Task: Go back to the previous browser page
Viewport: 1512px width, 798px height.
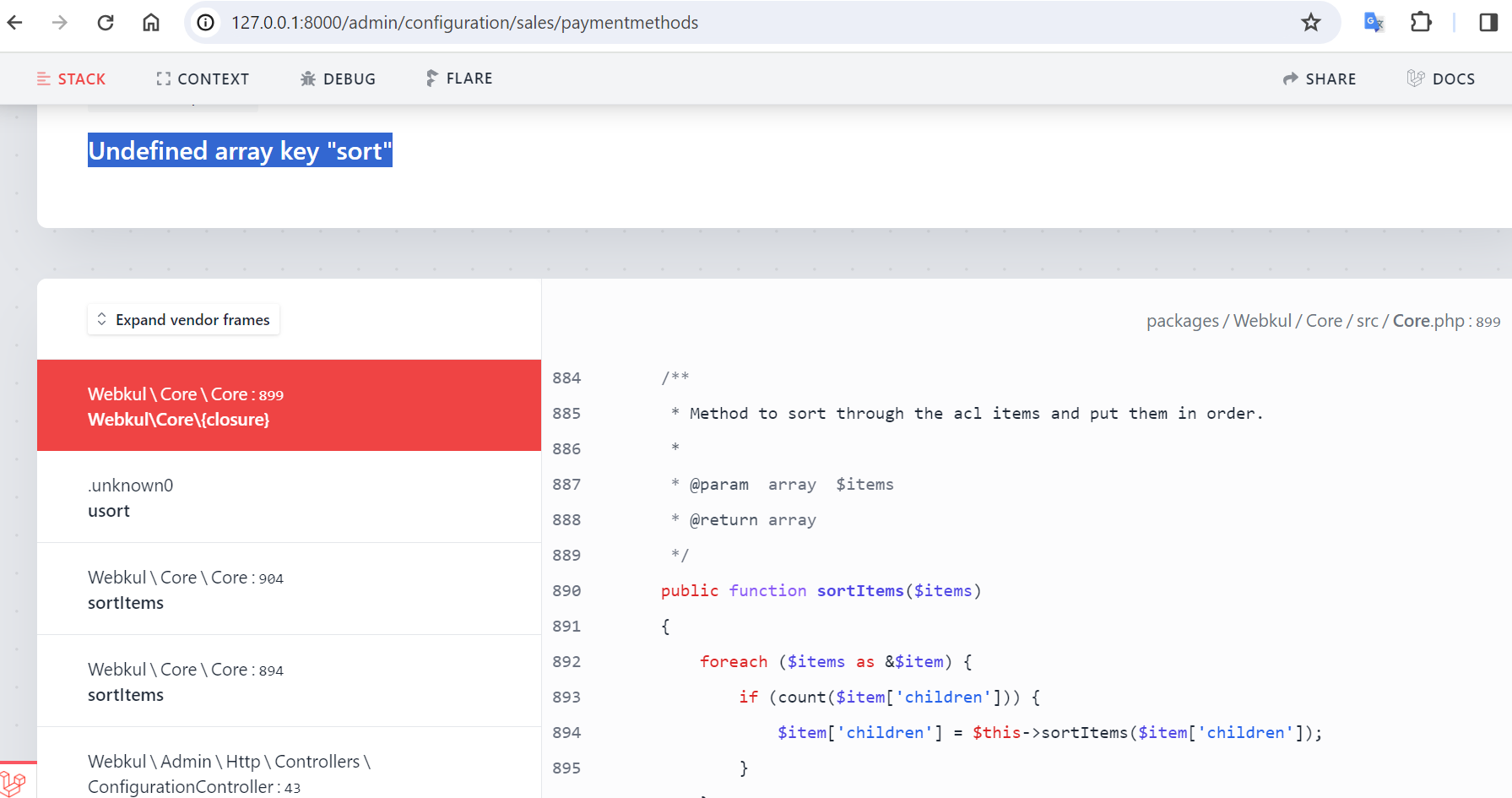Action: pyautogui.click(x=15, y=23)
